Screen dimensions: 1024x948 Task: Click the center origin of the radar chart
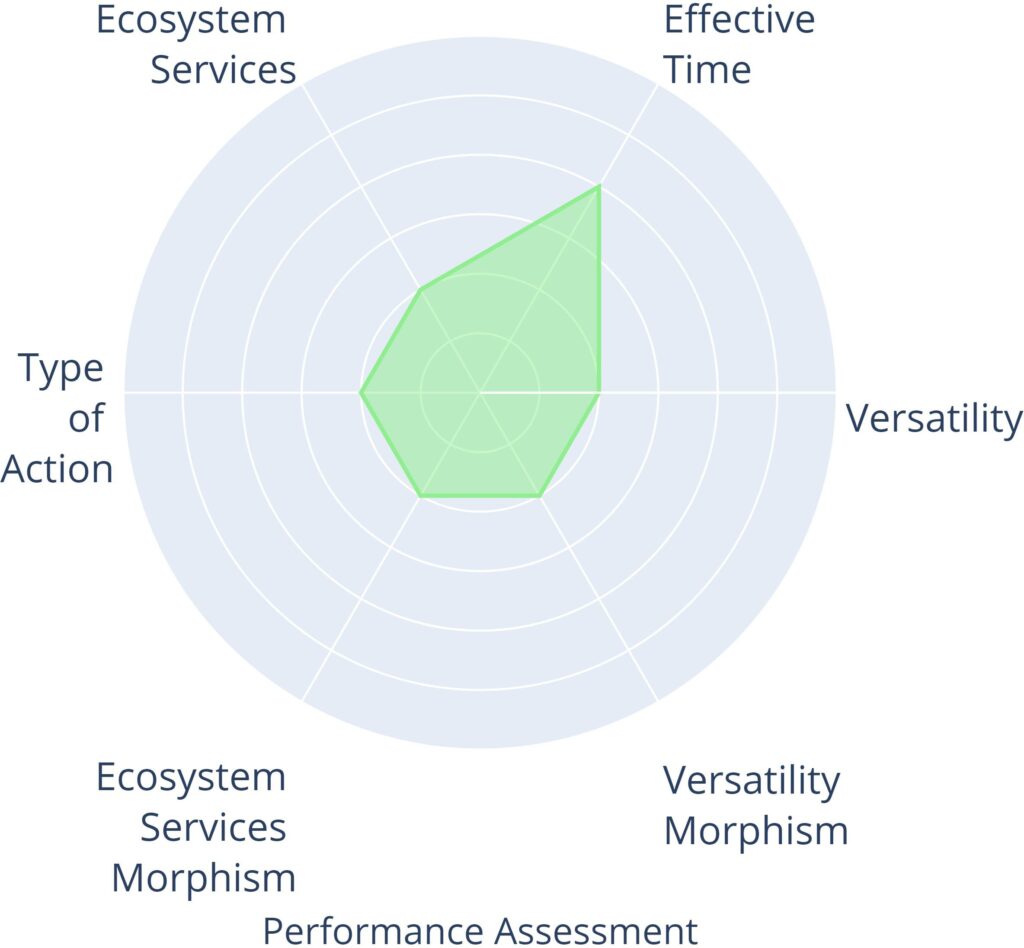480,392
